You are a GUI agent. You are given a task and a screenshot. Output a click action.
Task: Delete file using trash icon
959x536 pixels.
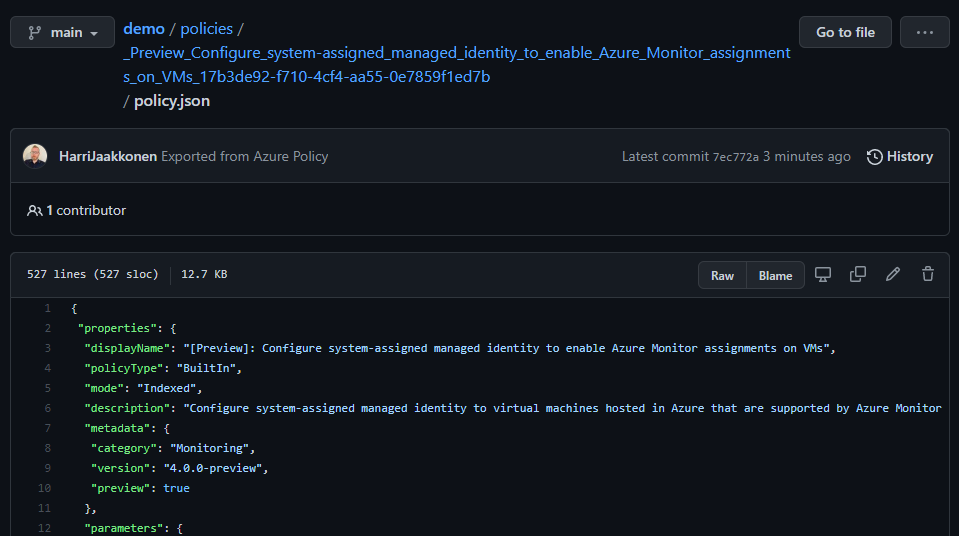(927, 275)
